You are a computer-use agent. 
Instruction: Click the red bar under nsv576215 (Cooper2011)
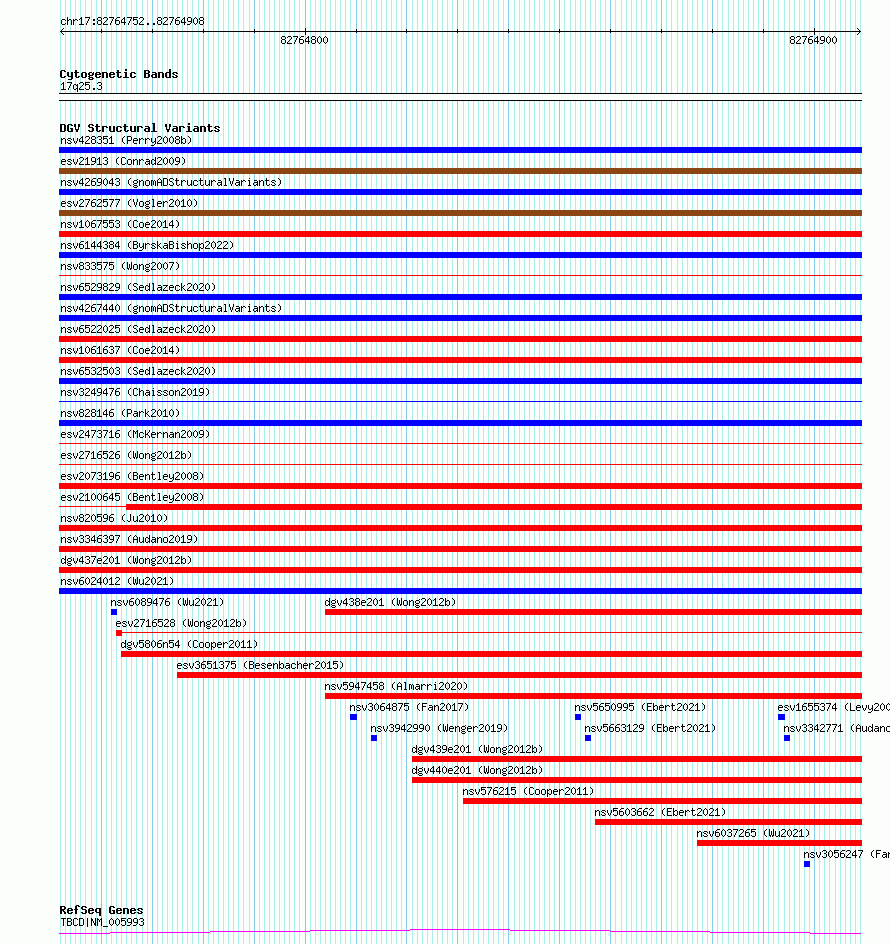662,801
